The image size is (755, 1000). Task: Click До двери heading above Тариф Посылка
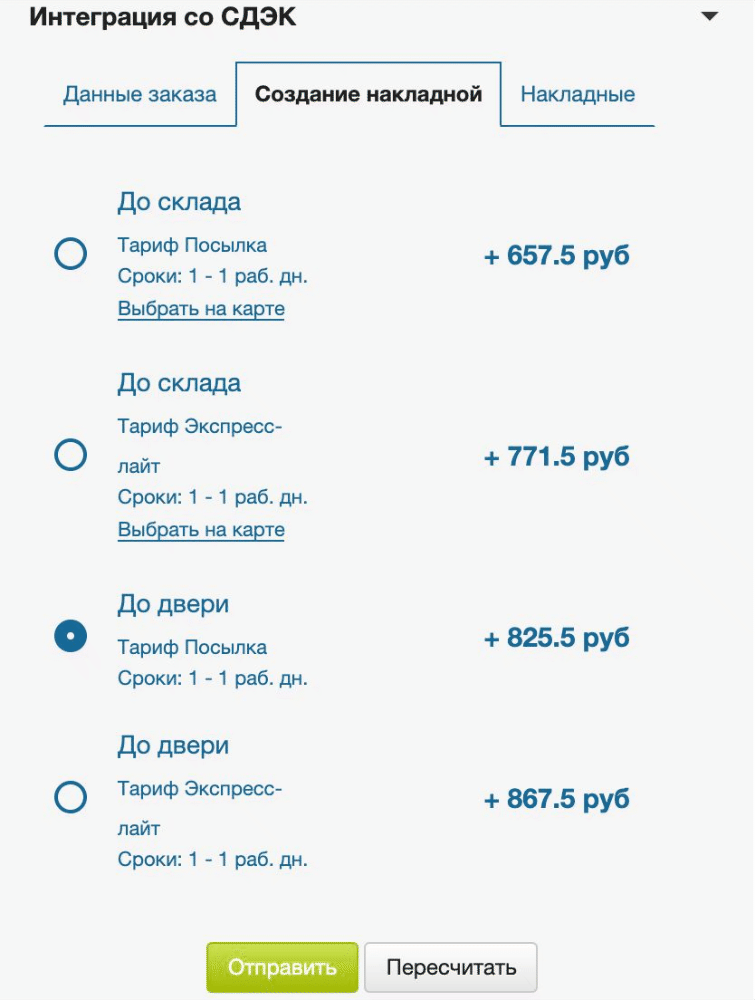pos(173,604)
